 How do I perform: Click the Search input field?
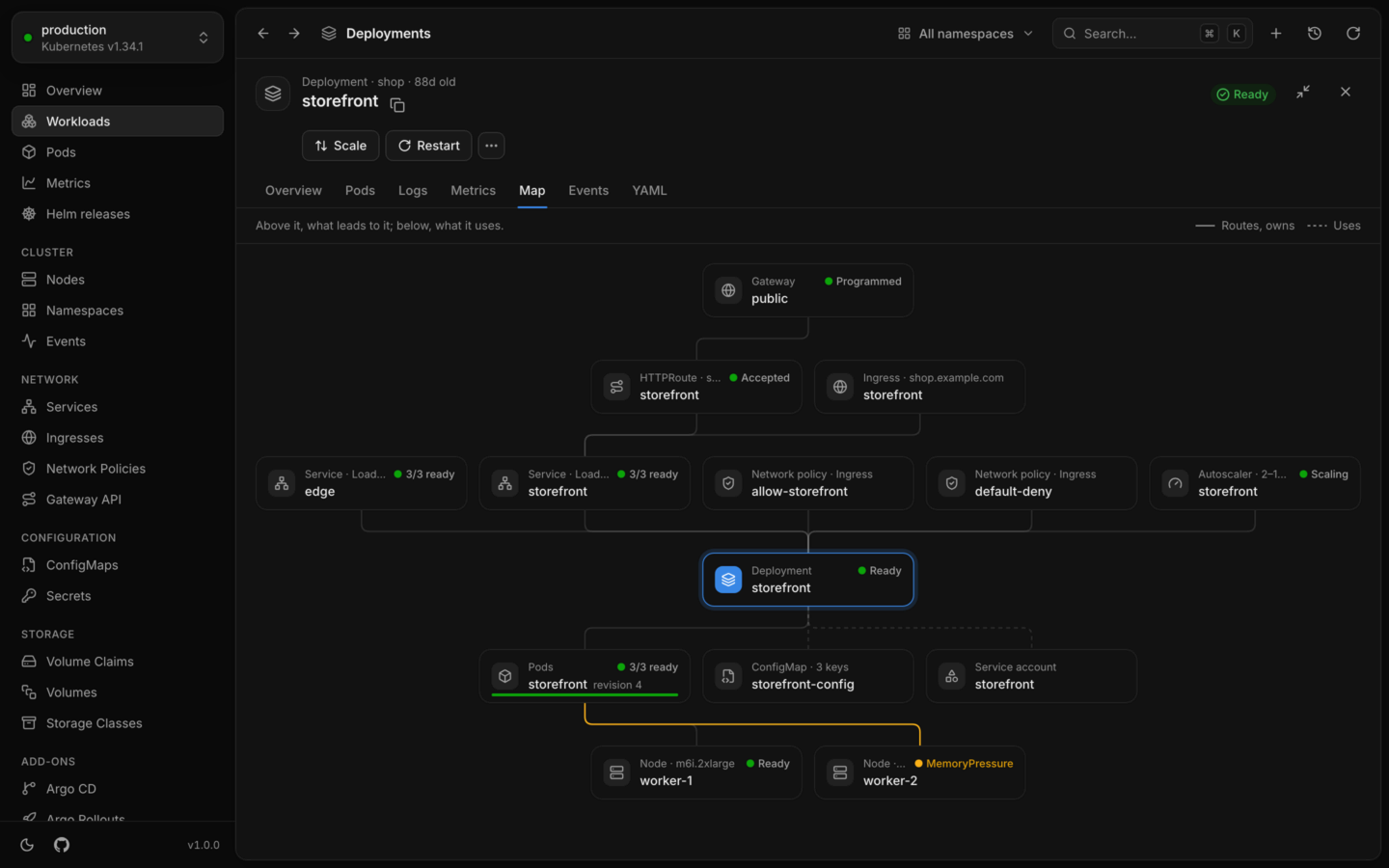[1153, 34]
